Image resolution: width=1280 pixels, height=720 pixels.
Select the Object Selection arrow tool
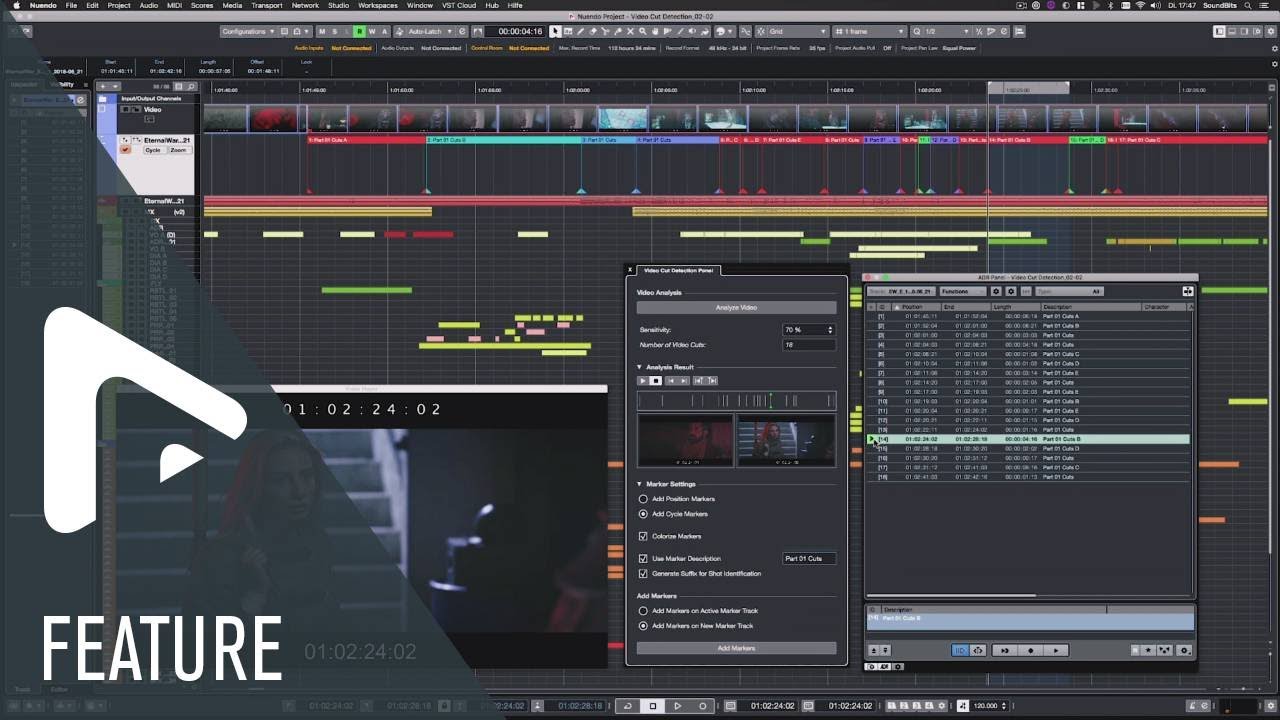pyautogui.click(x=556, y=31)
